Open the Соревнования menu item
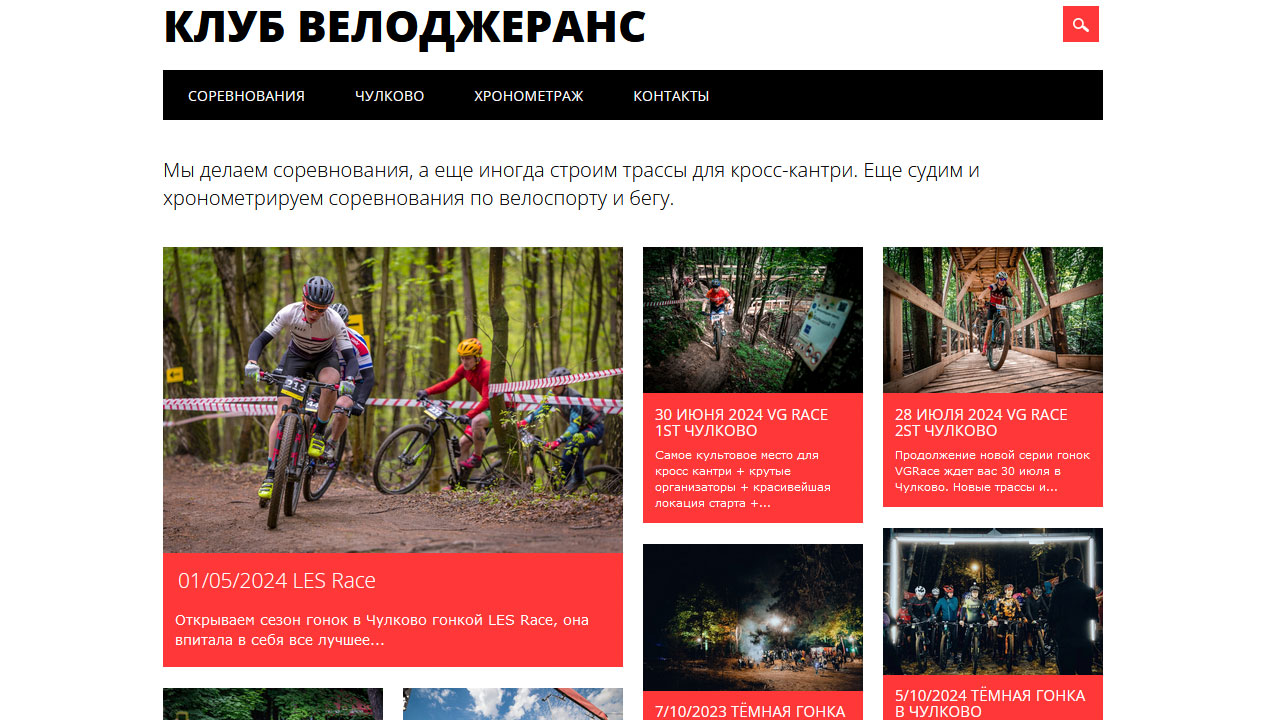The width and height of the screenshot is (1265, 720). point(246,96)
